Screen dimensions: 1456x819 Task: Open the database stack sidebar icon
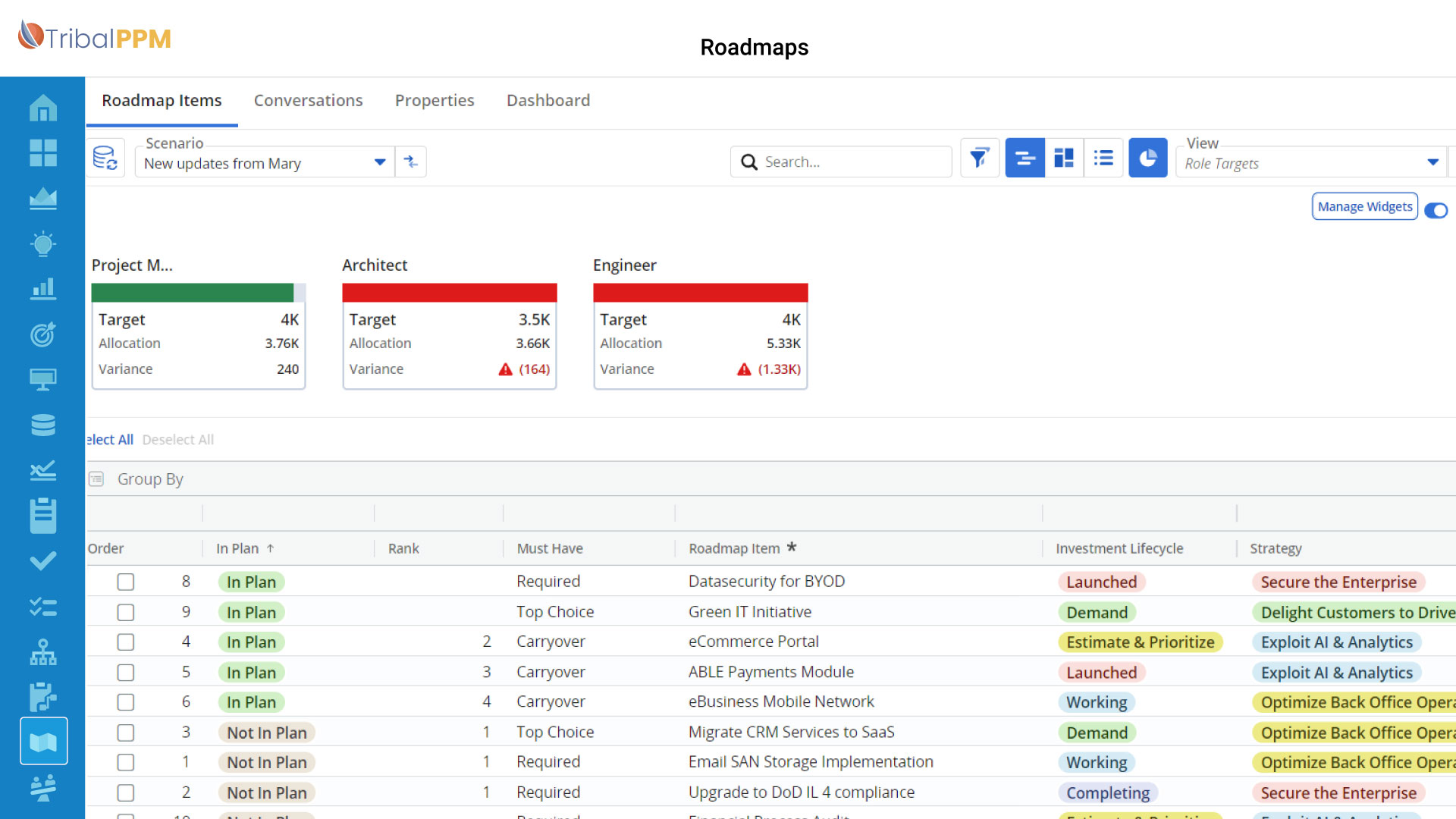(43, 425)
